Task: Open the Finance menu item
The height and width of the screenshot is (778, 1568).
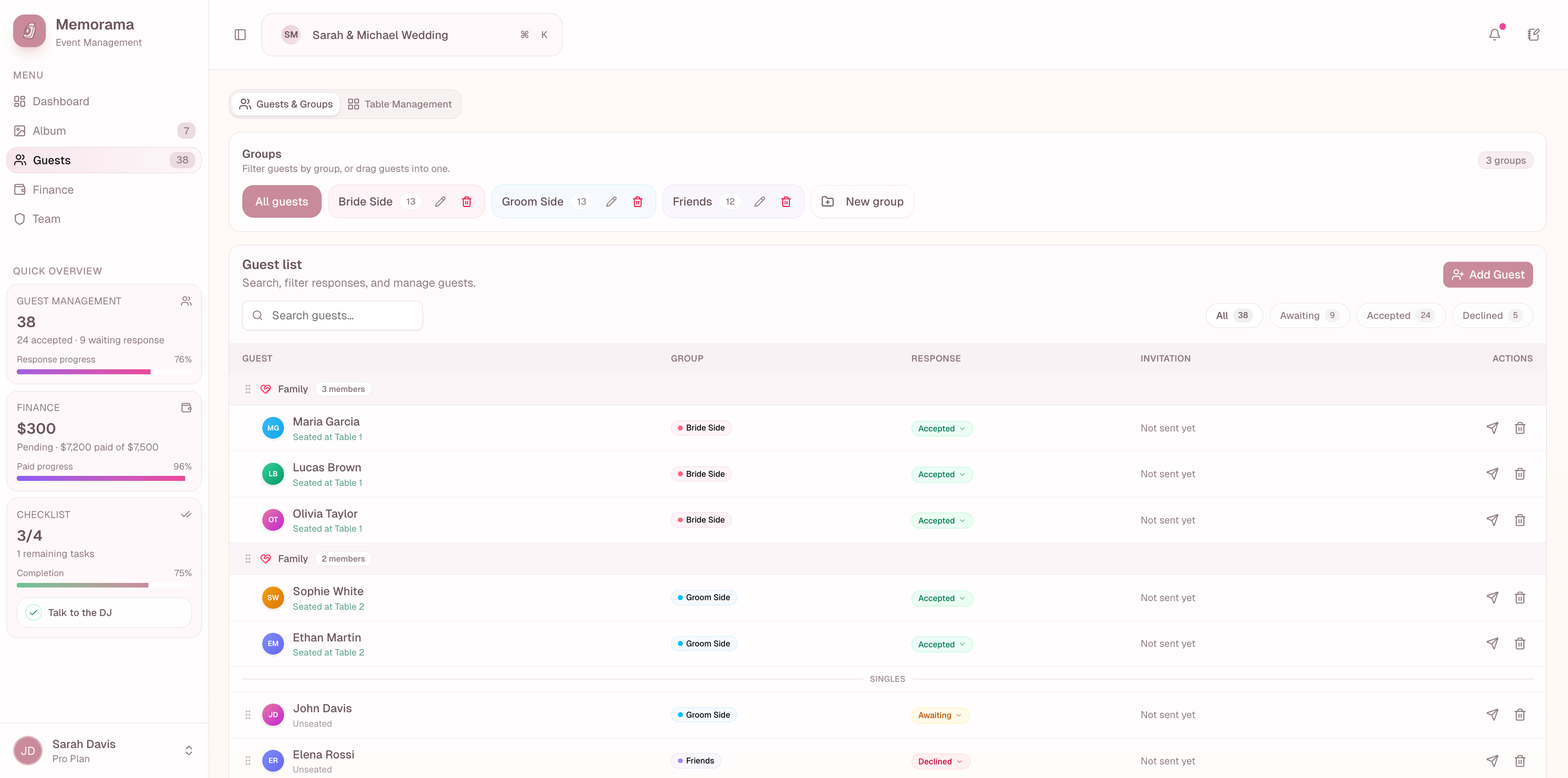Action: pyautogui.click(x=103, y=190)
